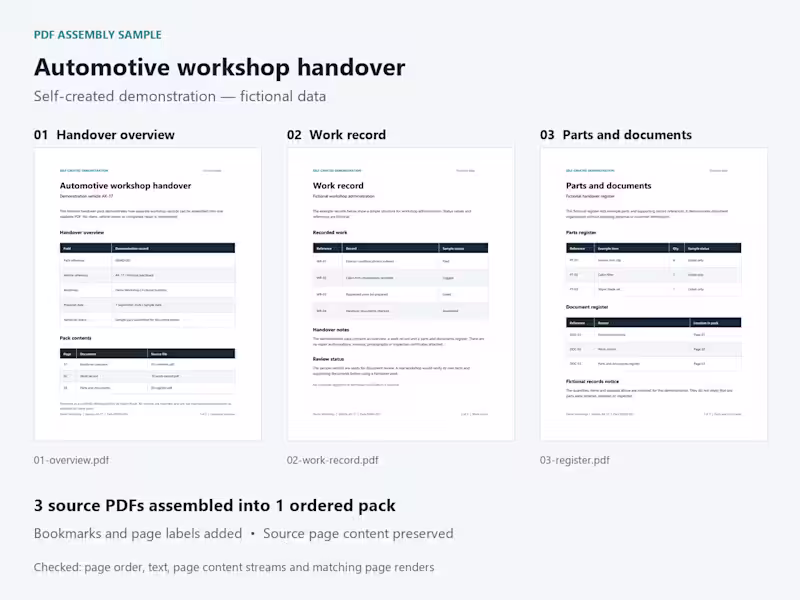Viewport: 800px width, 600px height.
Task: Click the 'Work record' title inside second page
Action: click(x=338, y=186)
